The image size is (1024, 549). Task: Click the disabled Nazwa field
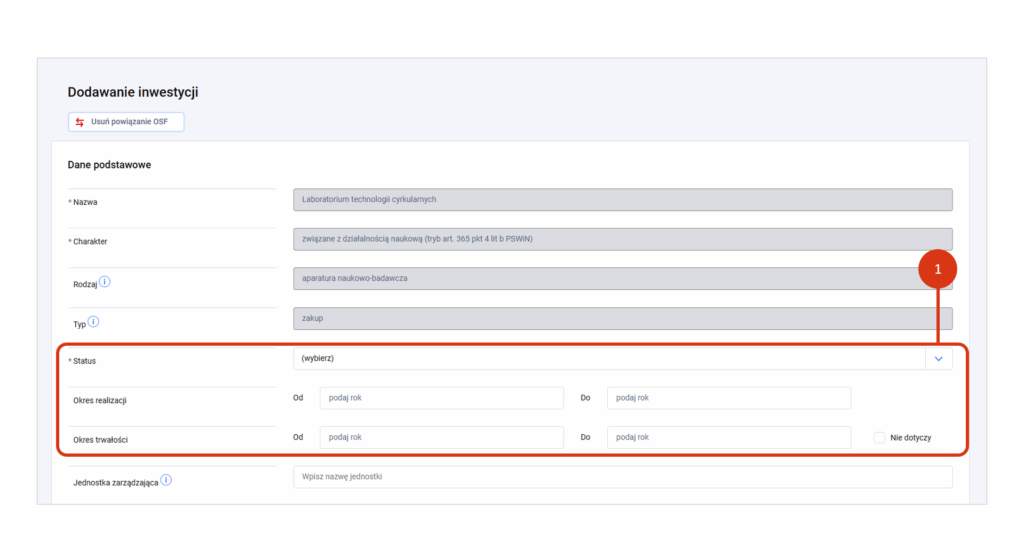tap(622, 200)
